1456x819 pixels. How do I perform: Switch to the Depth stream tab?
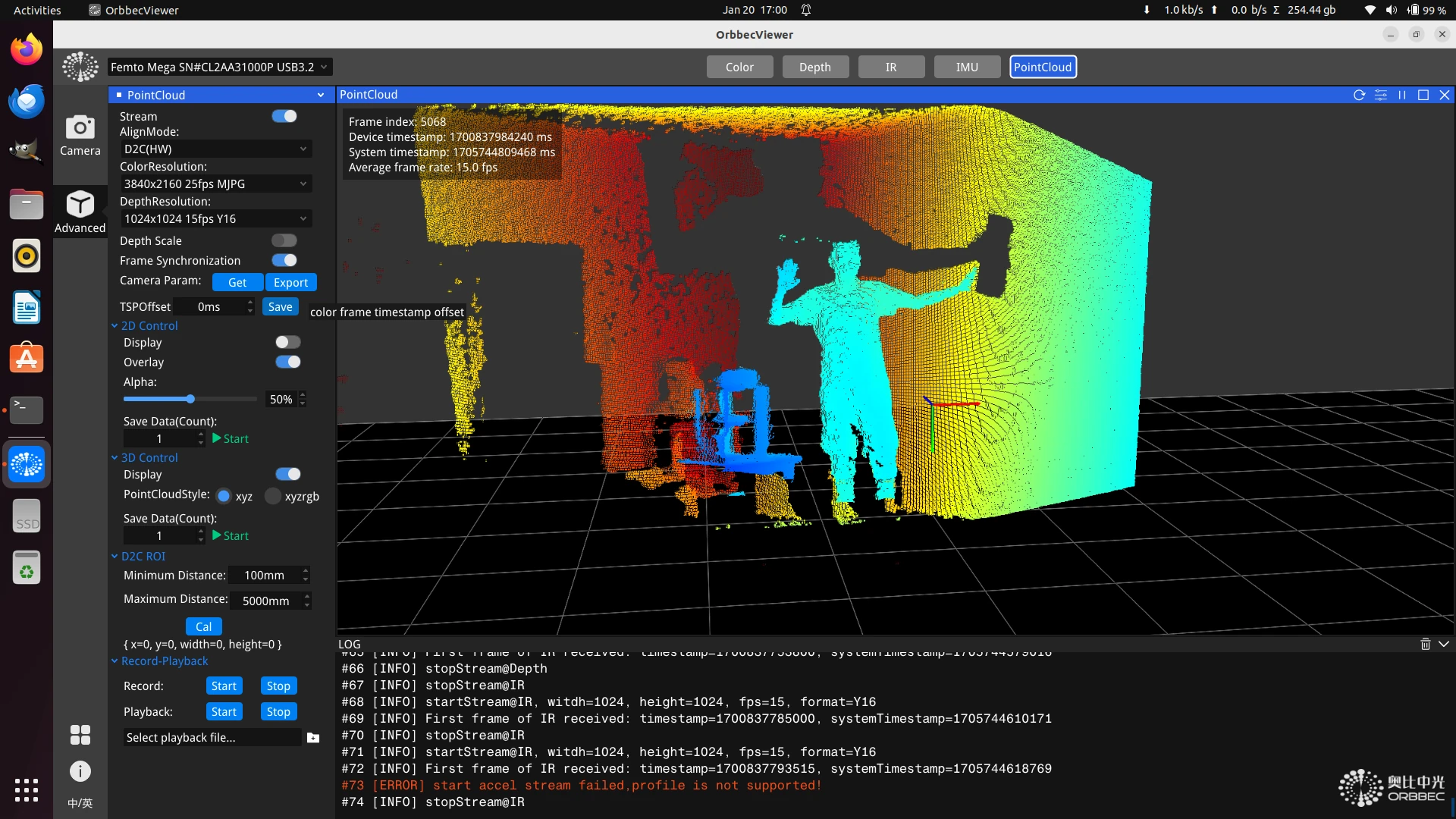click(x=815, y=67)
